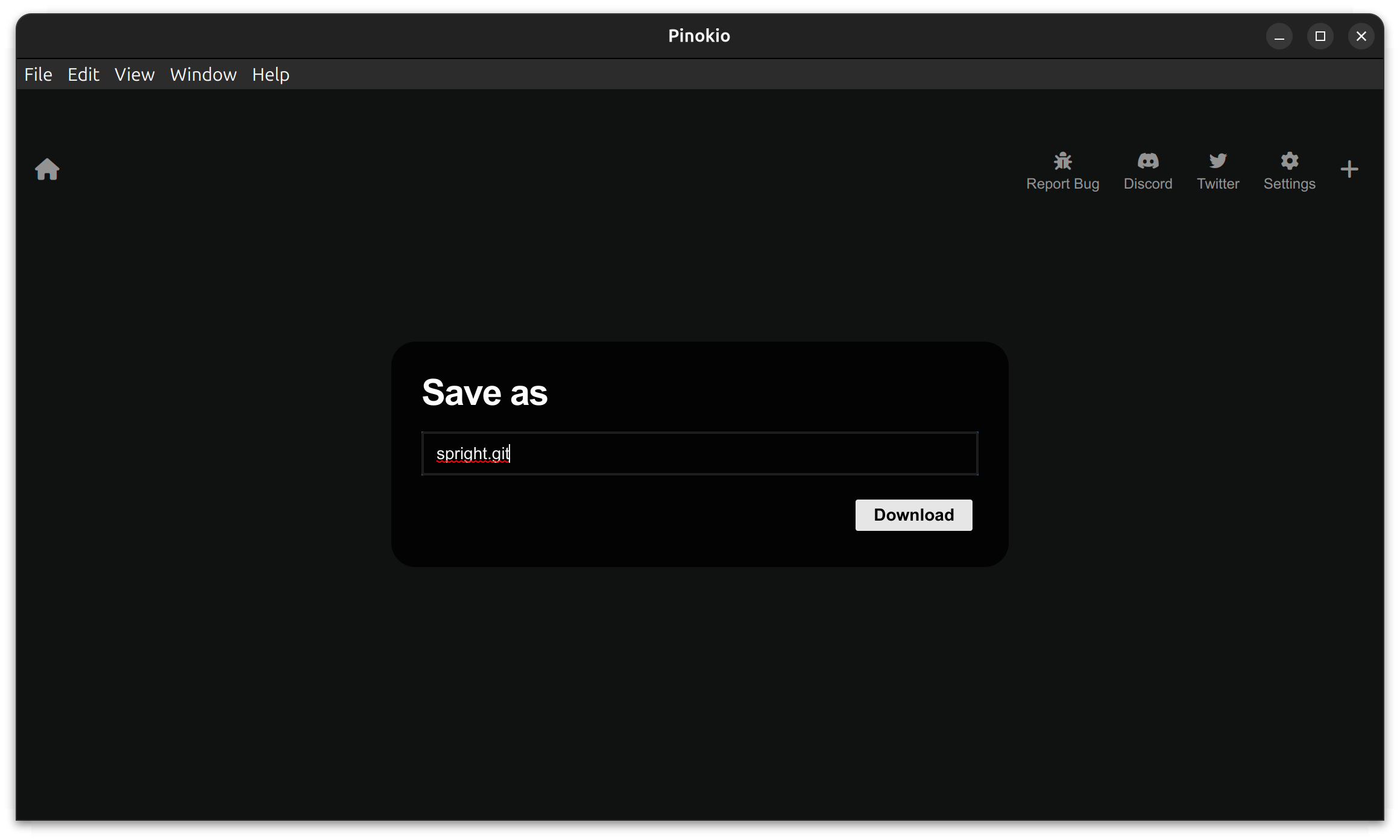Open Discord community link

(1148, 169)
